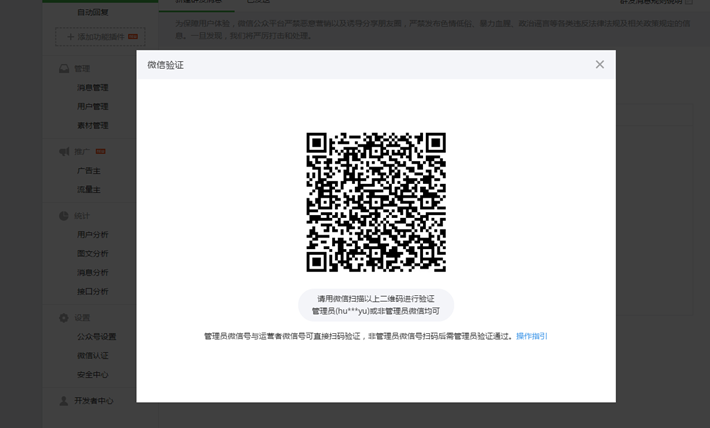This screenshot has width=710, height=428.
Task: Open 用户分析 in the sidebar
Action: point(93,235)
